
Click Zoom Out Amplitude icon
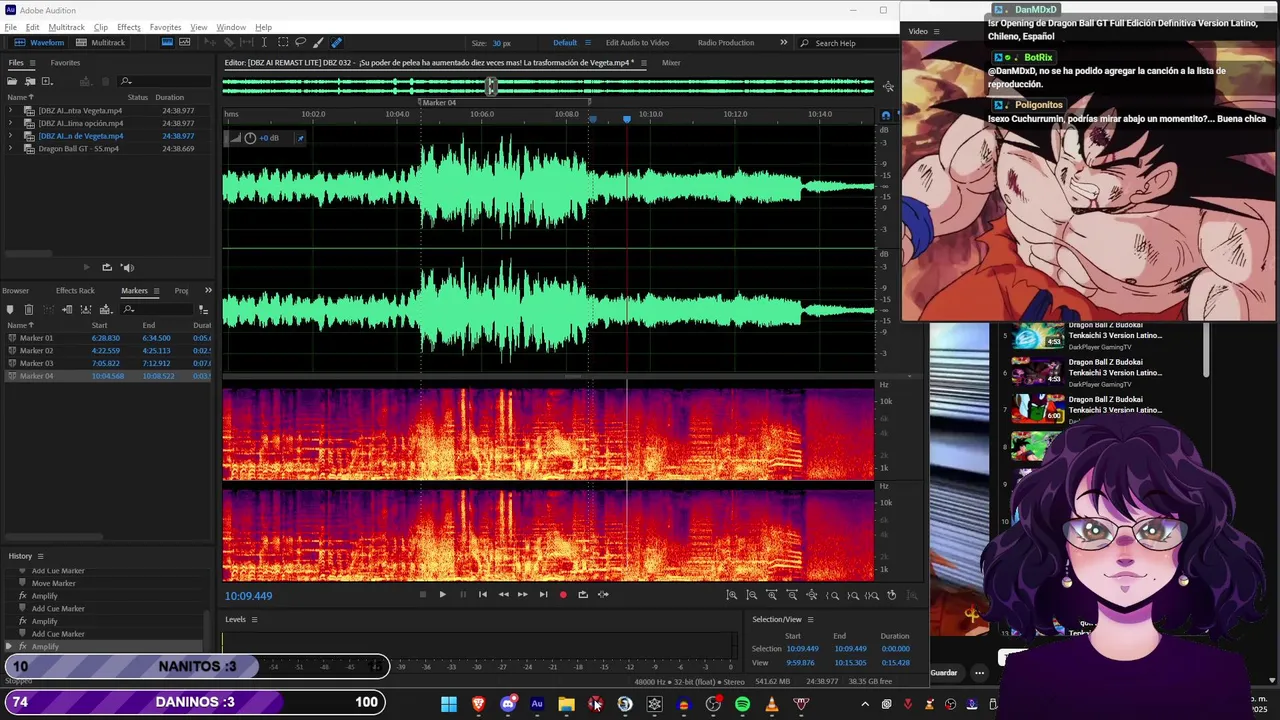(x=752, y=595)
